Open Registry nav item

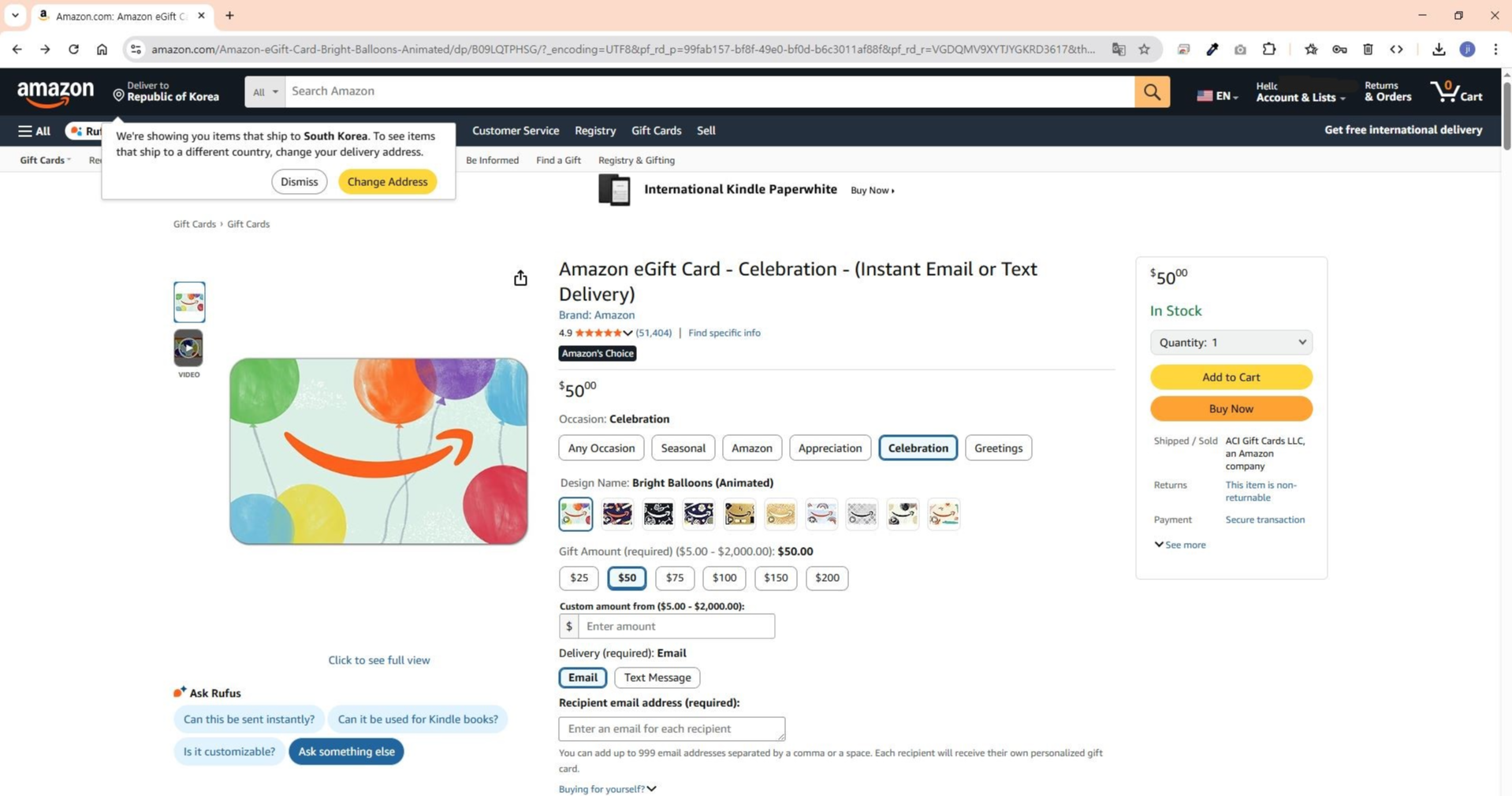[x=595, y=131]
